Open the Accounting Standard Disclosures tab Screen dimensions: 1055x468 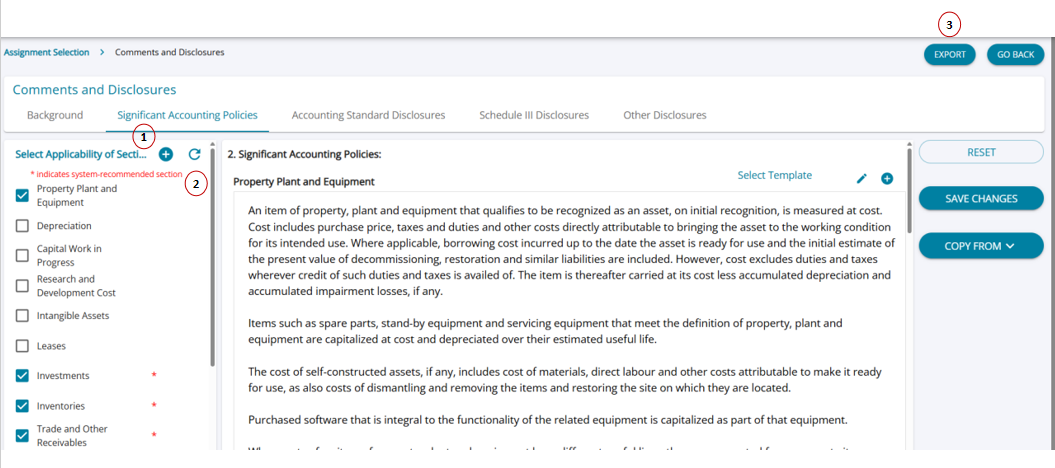pyautogui.click(x=368, y=115)
